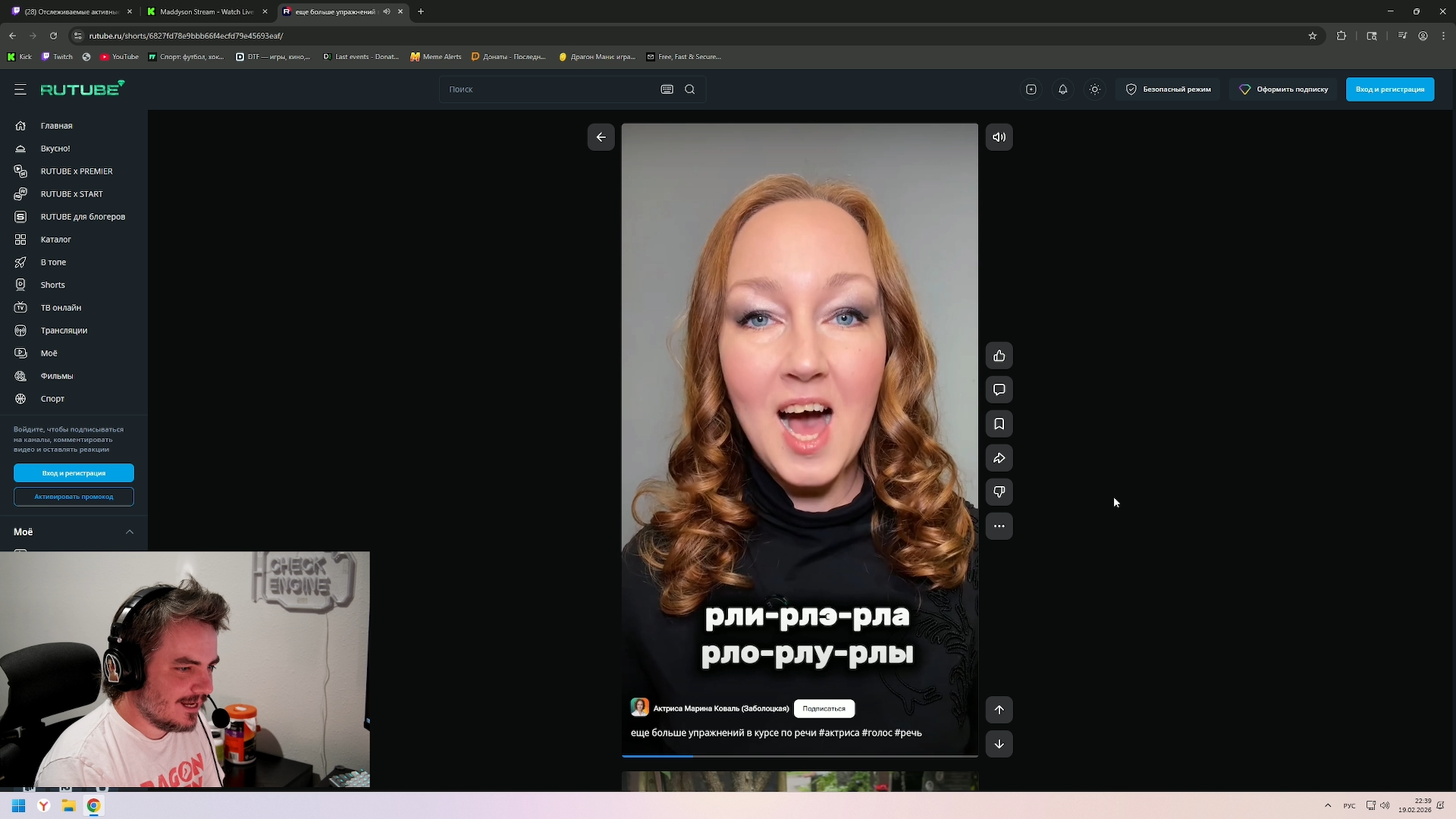Go to the next short with down arrow

(999, 744)
